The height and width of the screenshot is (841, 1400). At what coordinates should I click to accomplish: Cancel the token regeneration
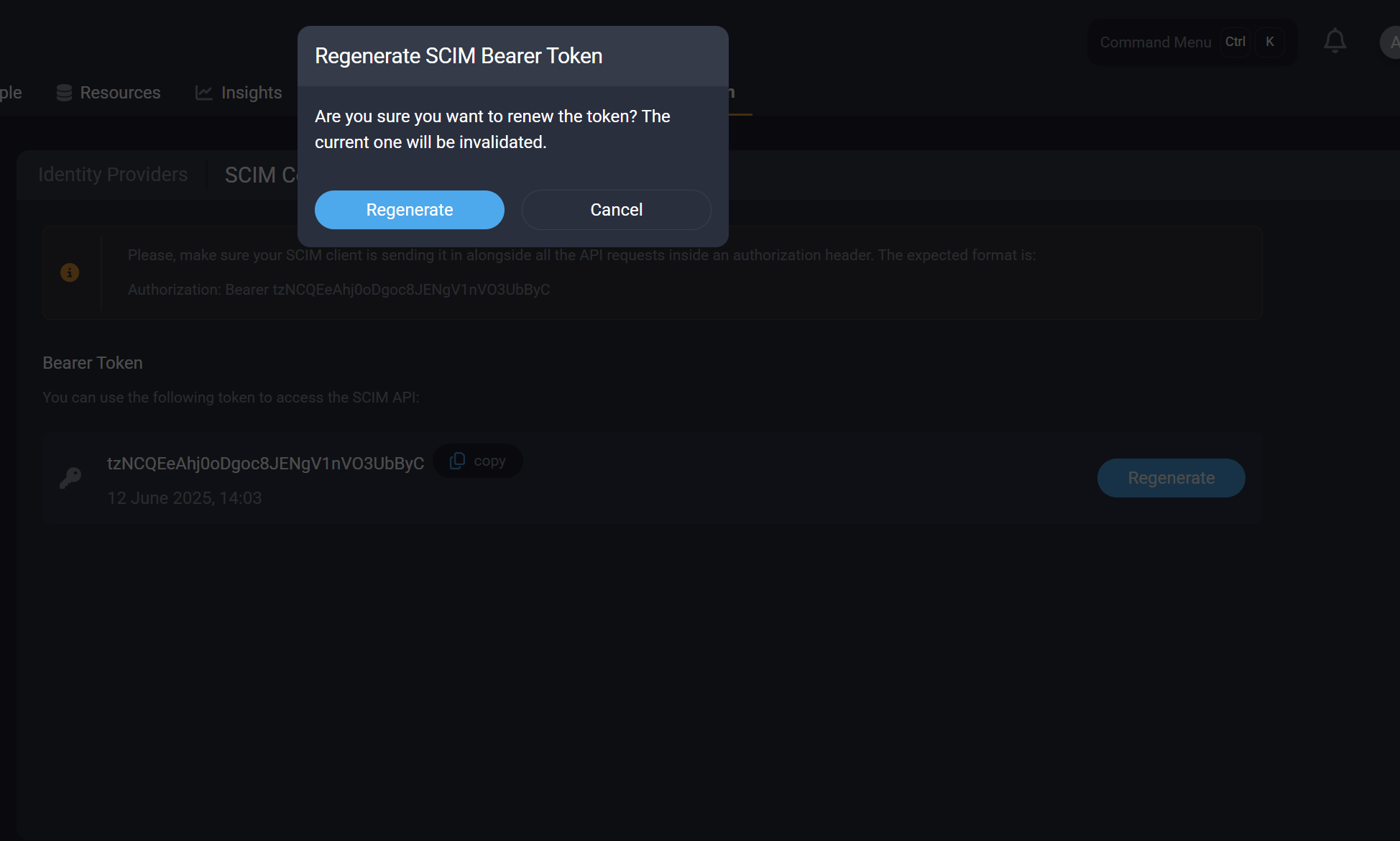[616, 209]
